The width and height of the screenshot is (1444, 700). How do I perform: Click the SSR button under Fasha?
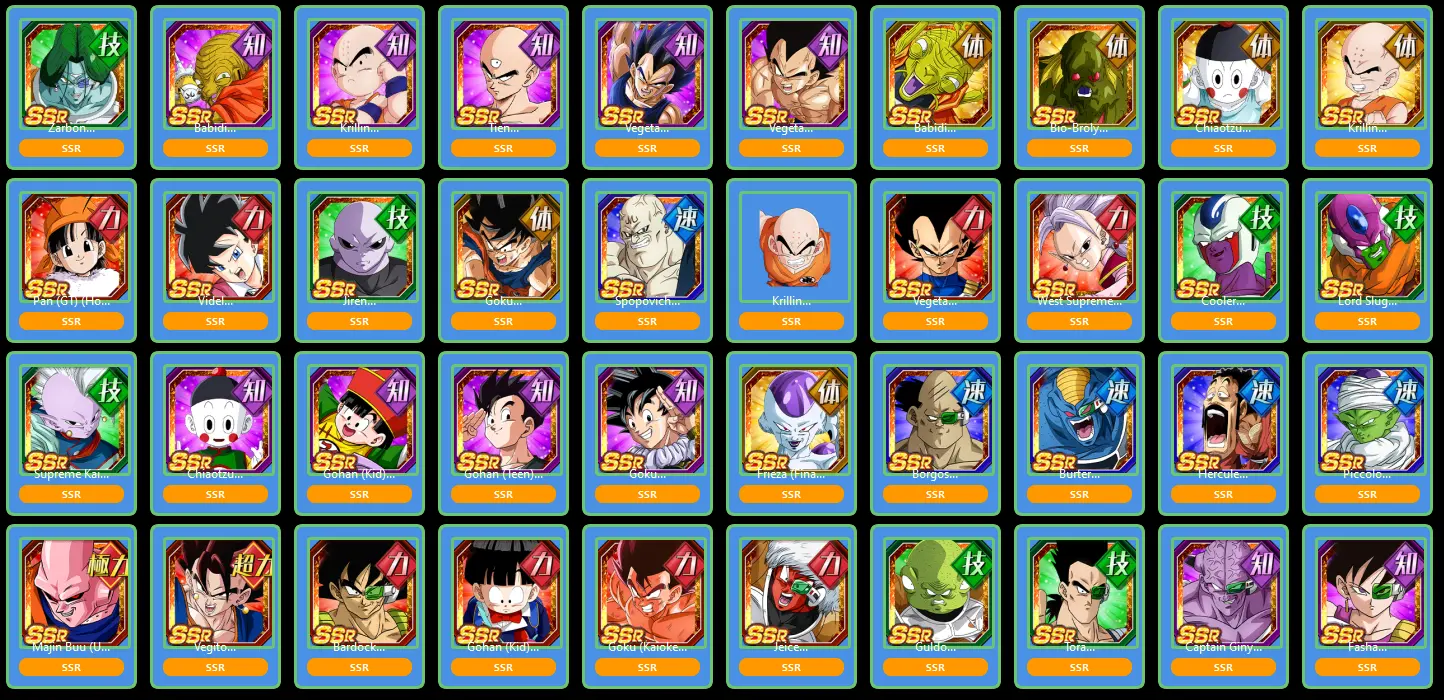[x=1367, y=667]
